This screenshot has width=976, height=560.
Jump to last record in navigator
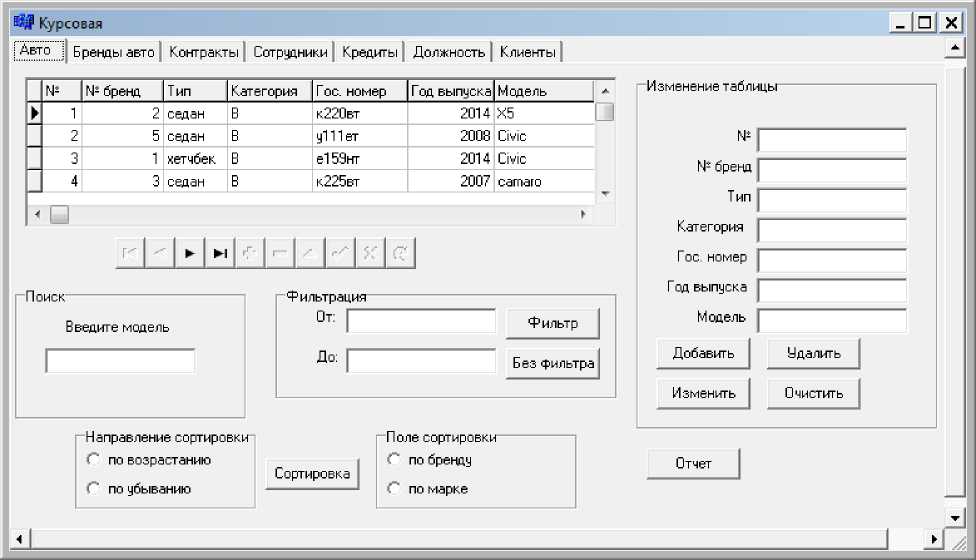click(220, 253)
